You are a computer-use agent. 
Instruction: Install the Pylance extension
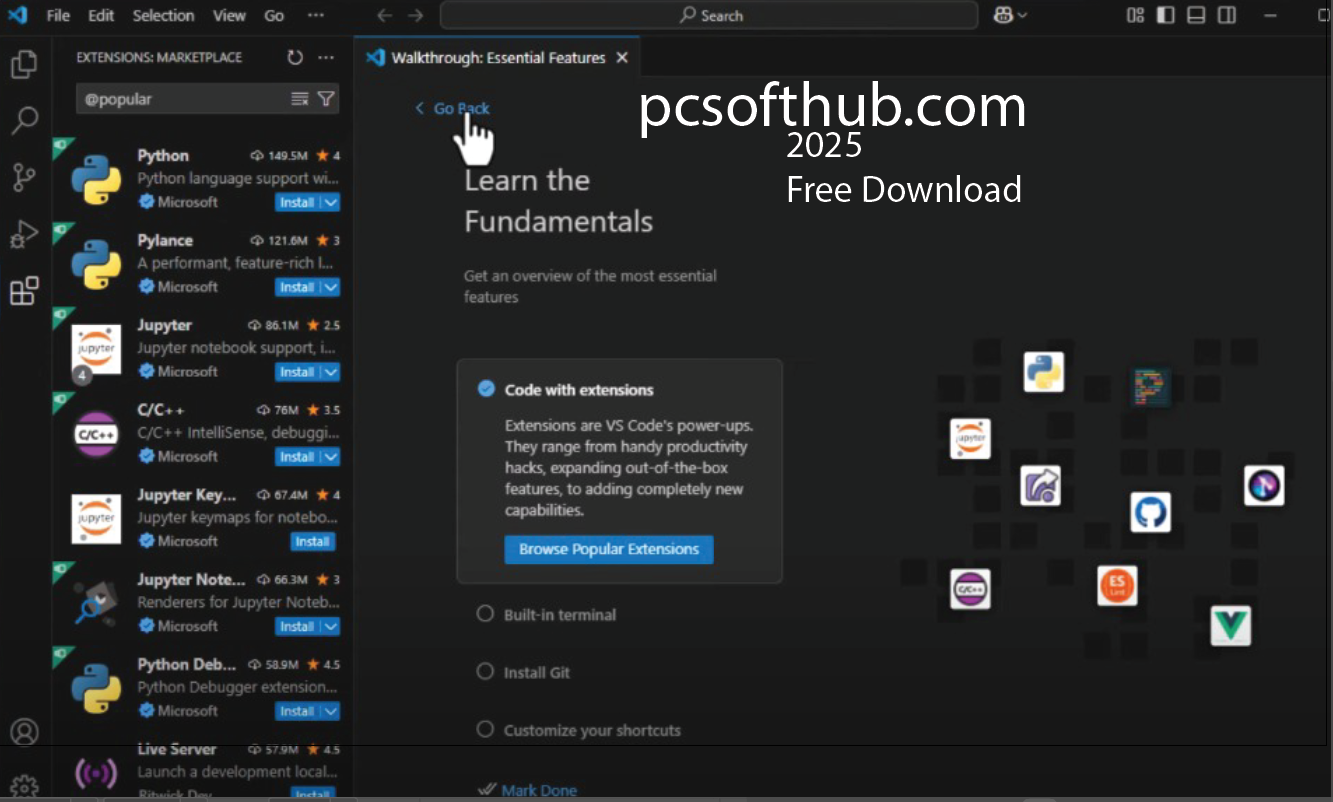298,287
